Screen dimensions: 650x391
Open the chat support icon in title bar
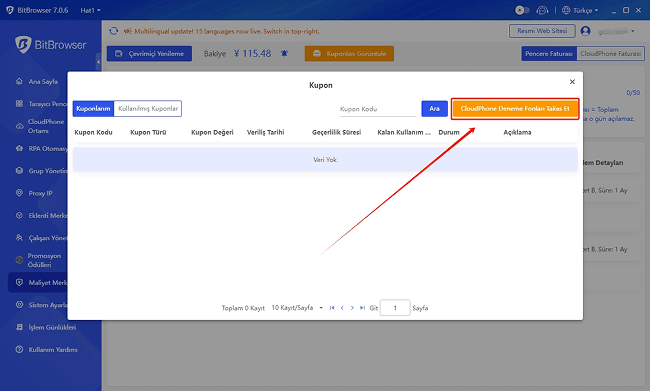(542, 10)
